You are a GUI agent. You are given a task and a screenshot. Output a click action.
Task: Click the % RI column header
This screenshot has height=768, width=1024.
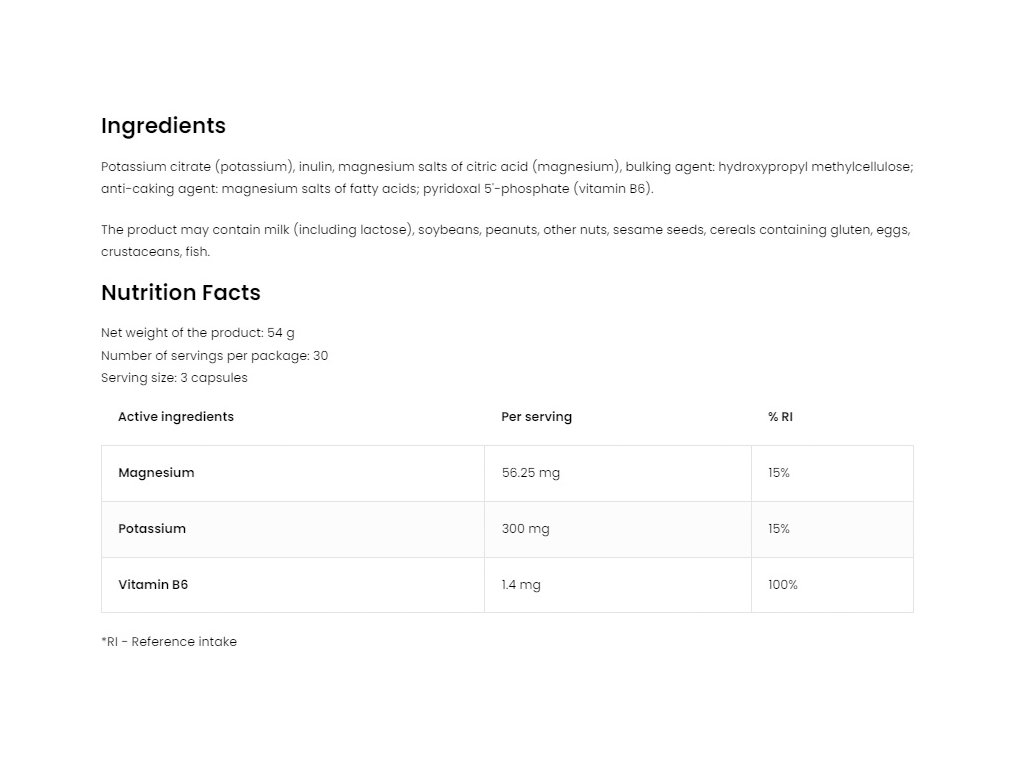point(780,417)
